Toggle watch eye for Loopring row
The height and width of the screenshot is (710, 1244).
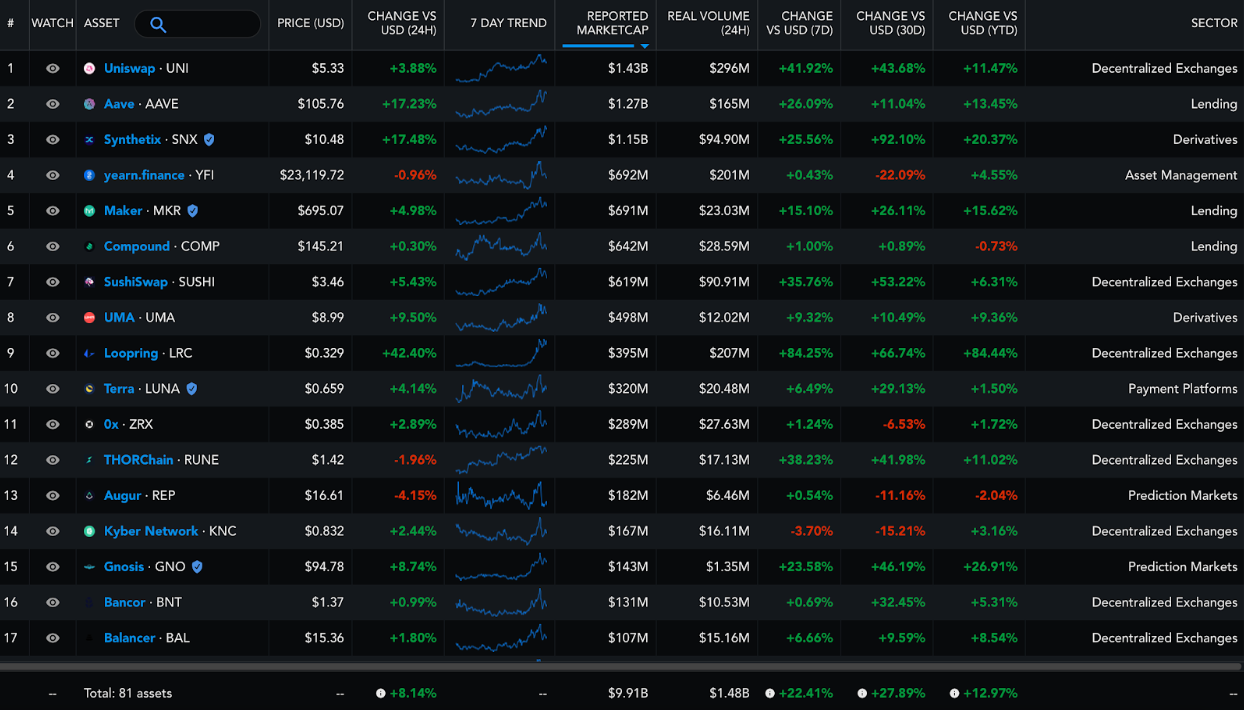52,353
